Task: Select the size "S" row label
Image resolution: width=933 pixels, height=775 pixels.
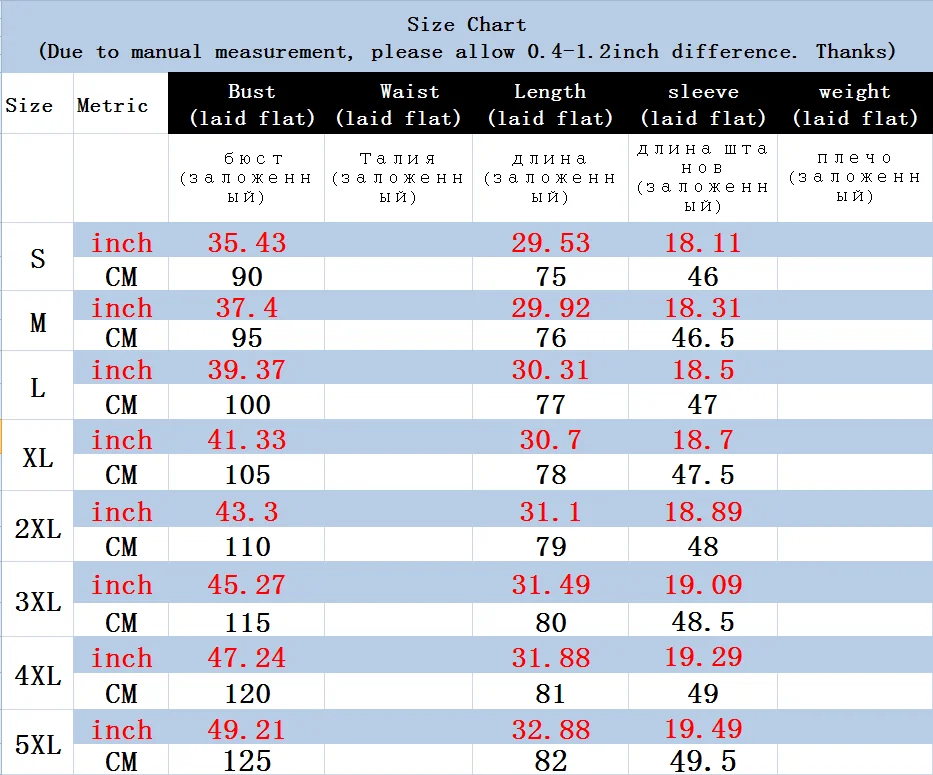Action: [37, 258]
